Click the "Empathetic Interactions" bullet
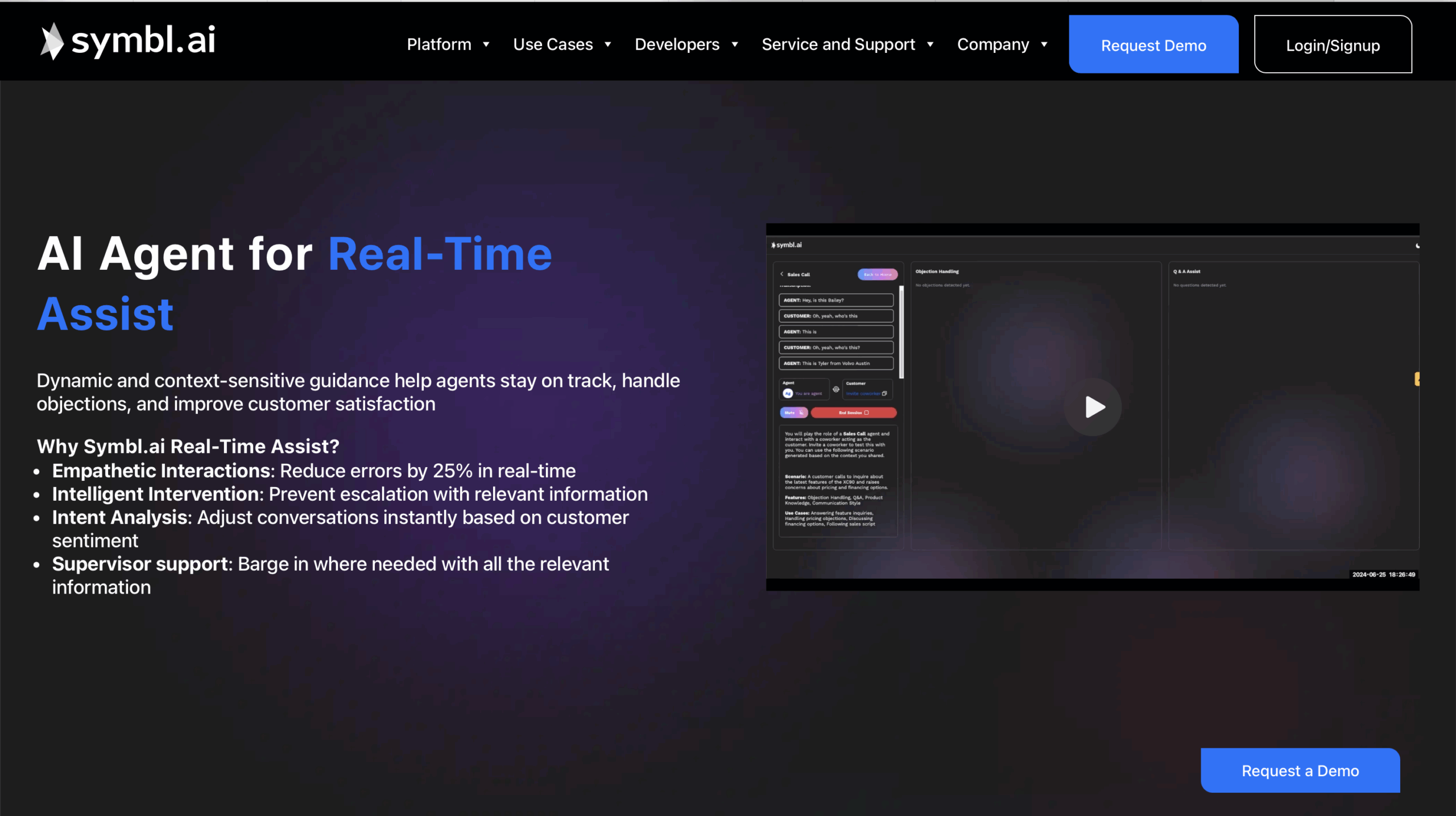This screenshot has height=816, width=1456. click(314, 471)
